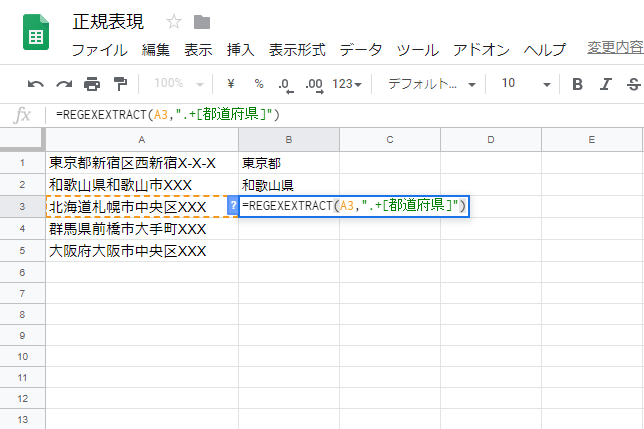Open the ツール menu
Screen dimensions: 644x429
[418, 50]
